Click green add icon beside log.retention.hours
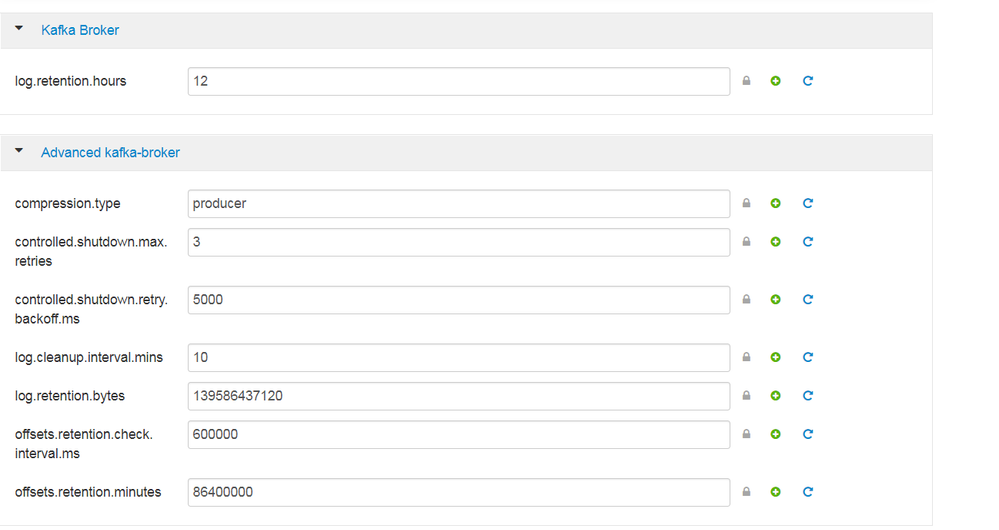This screenshot has width=999, height=530. [775, 81]
